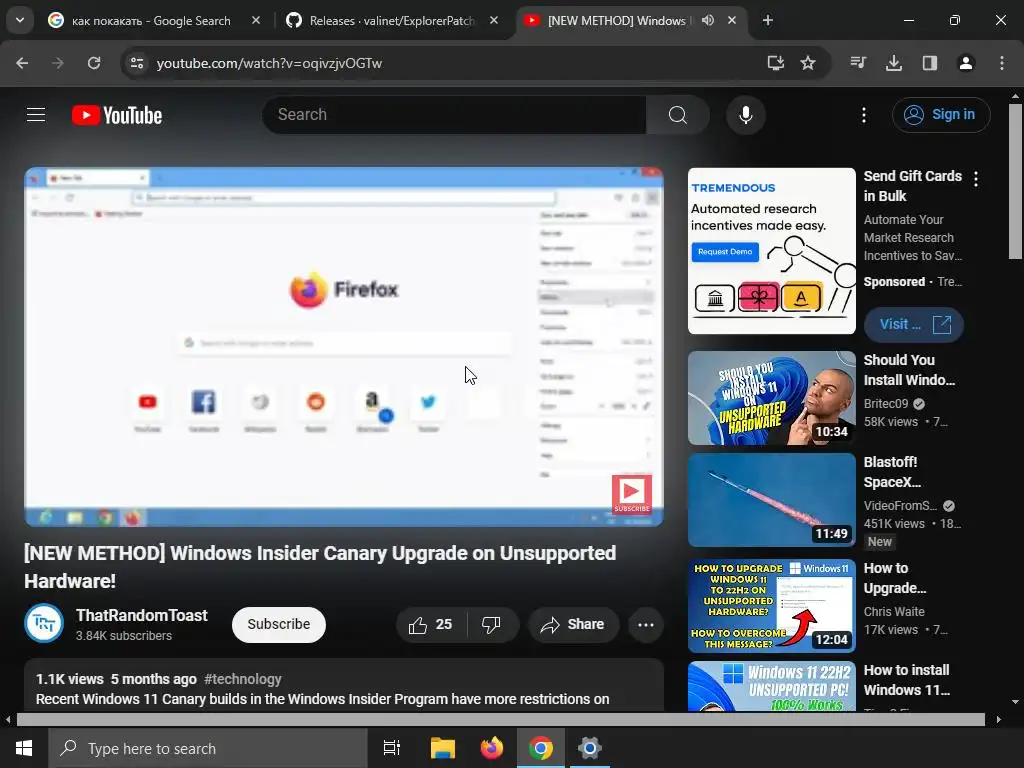
Task: Launch Firefox from the taskbar
Action: point(492,748)
